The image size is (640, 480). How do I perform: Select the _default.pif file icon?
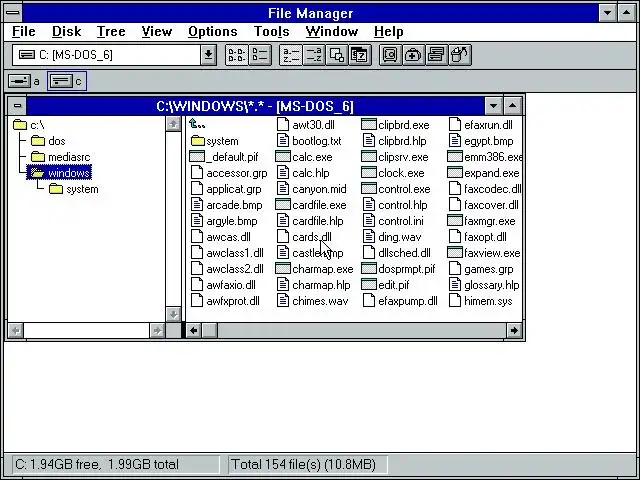(197, 157)
